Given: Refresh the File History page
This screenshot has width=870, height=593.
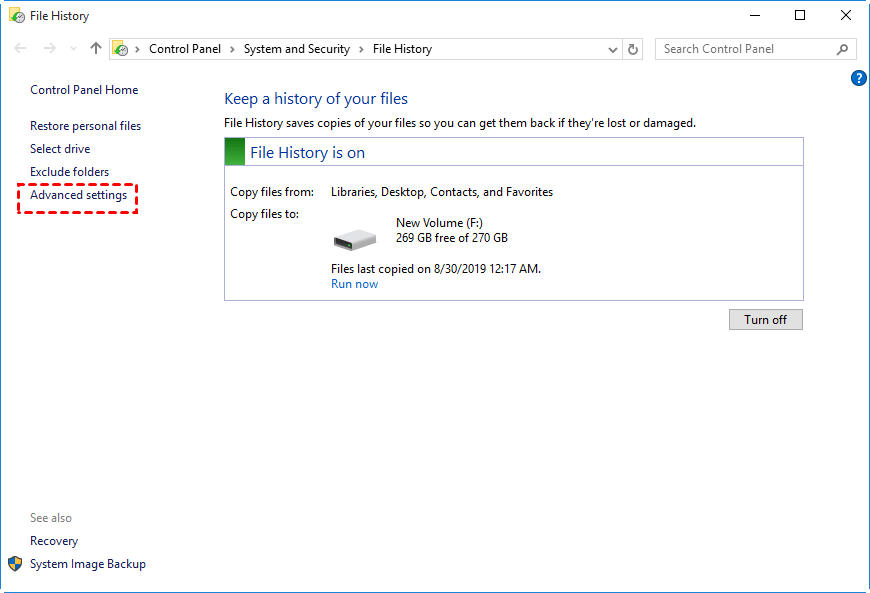Looking at the screenshot, I should (633, 49).
